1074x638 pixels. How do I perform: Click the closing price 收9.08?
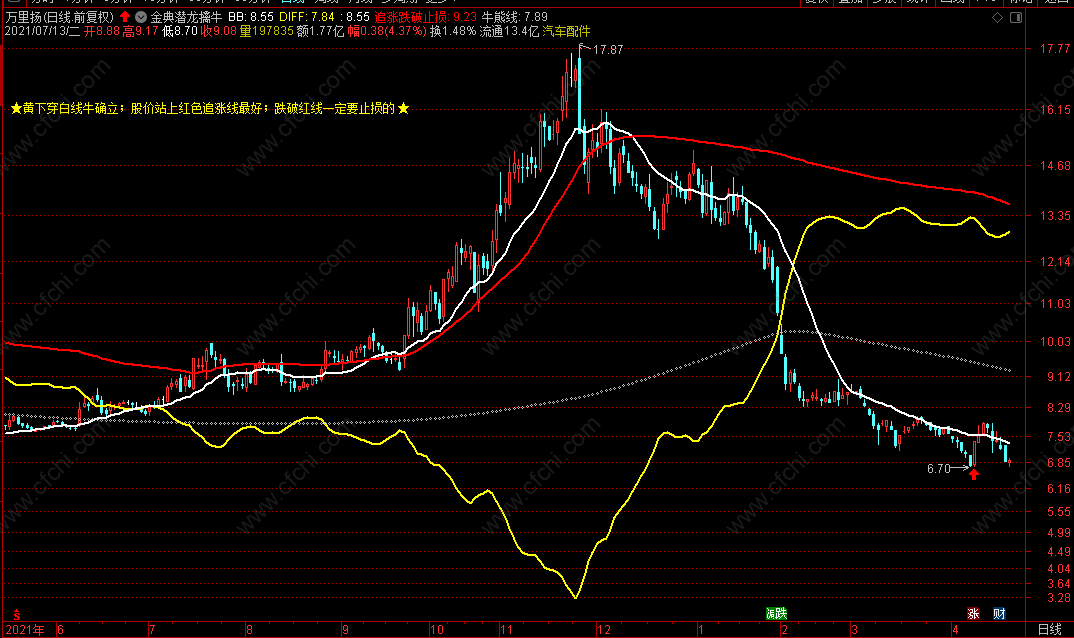[x=219, y=31]
